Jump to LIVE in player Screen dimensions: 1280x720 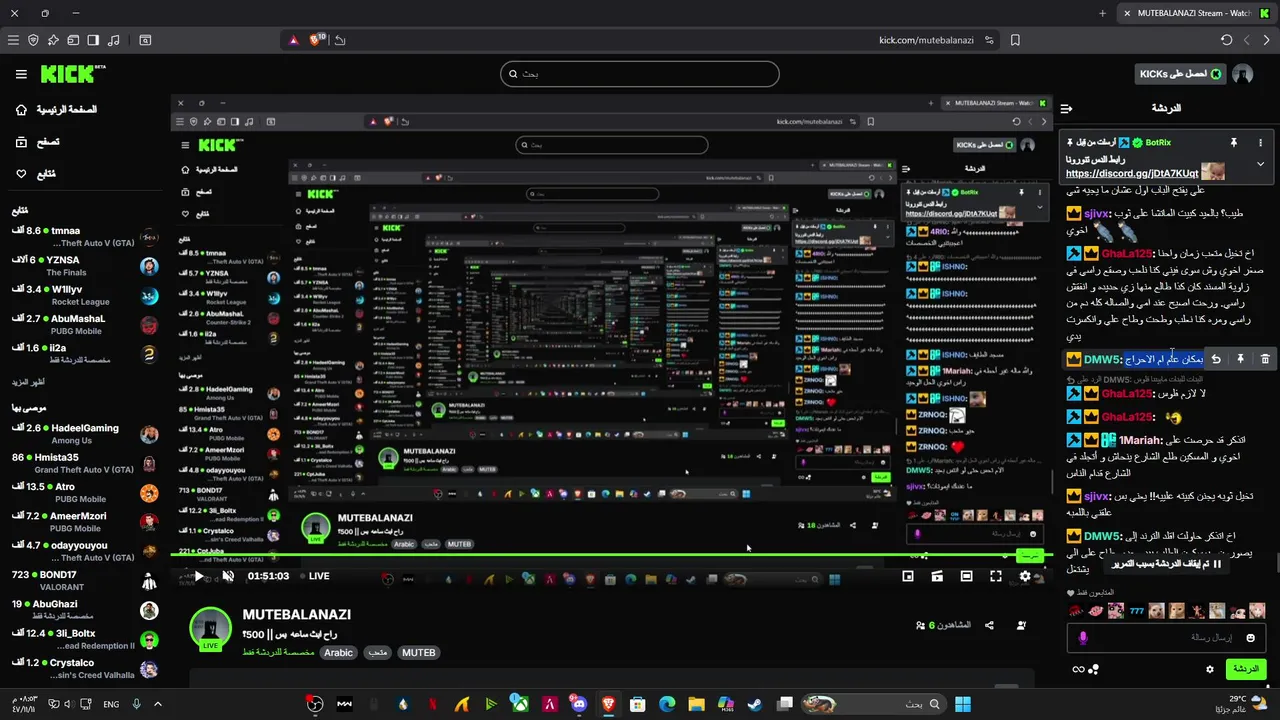(x=319, y=576)
